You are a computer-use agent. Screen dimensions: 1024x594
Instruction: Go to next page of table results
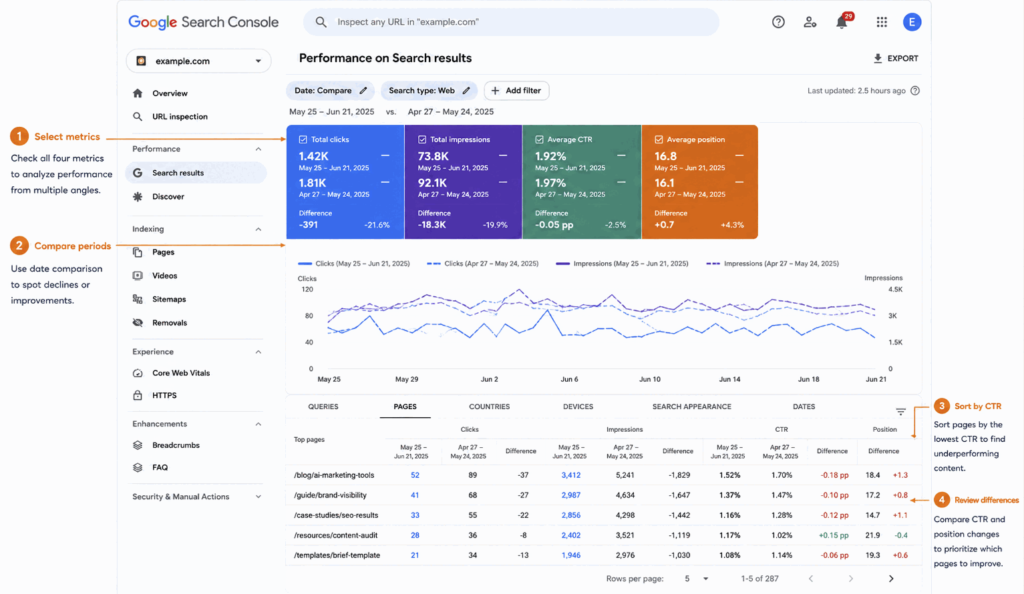point(891,579)
